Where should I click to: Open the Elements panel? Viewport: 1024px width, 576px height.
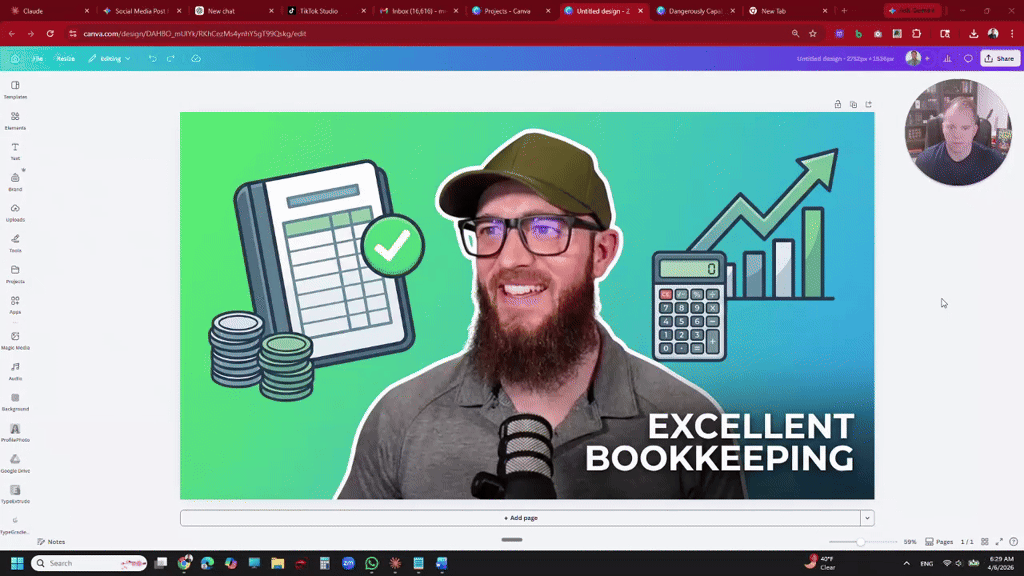(x=15, y=121)
